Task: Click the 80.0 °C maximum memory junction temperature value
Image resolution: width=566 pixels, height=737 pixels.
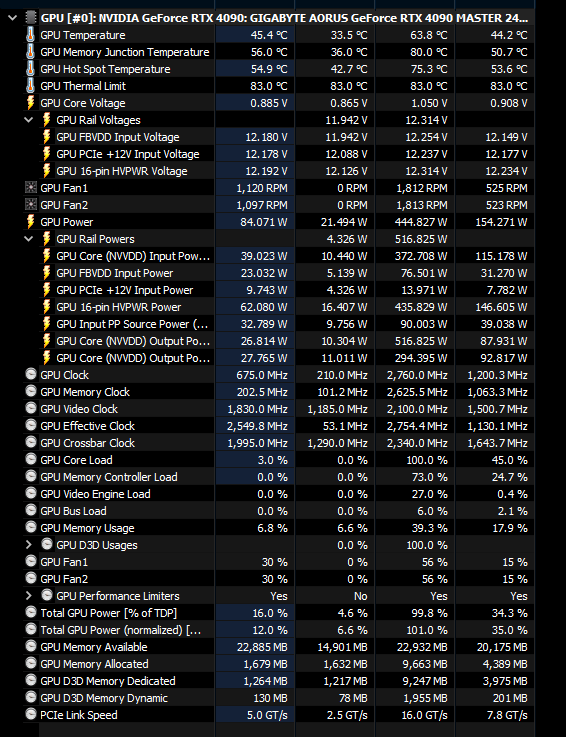Action: pyautogui.click(x=429, y=52)
